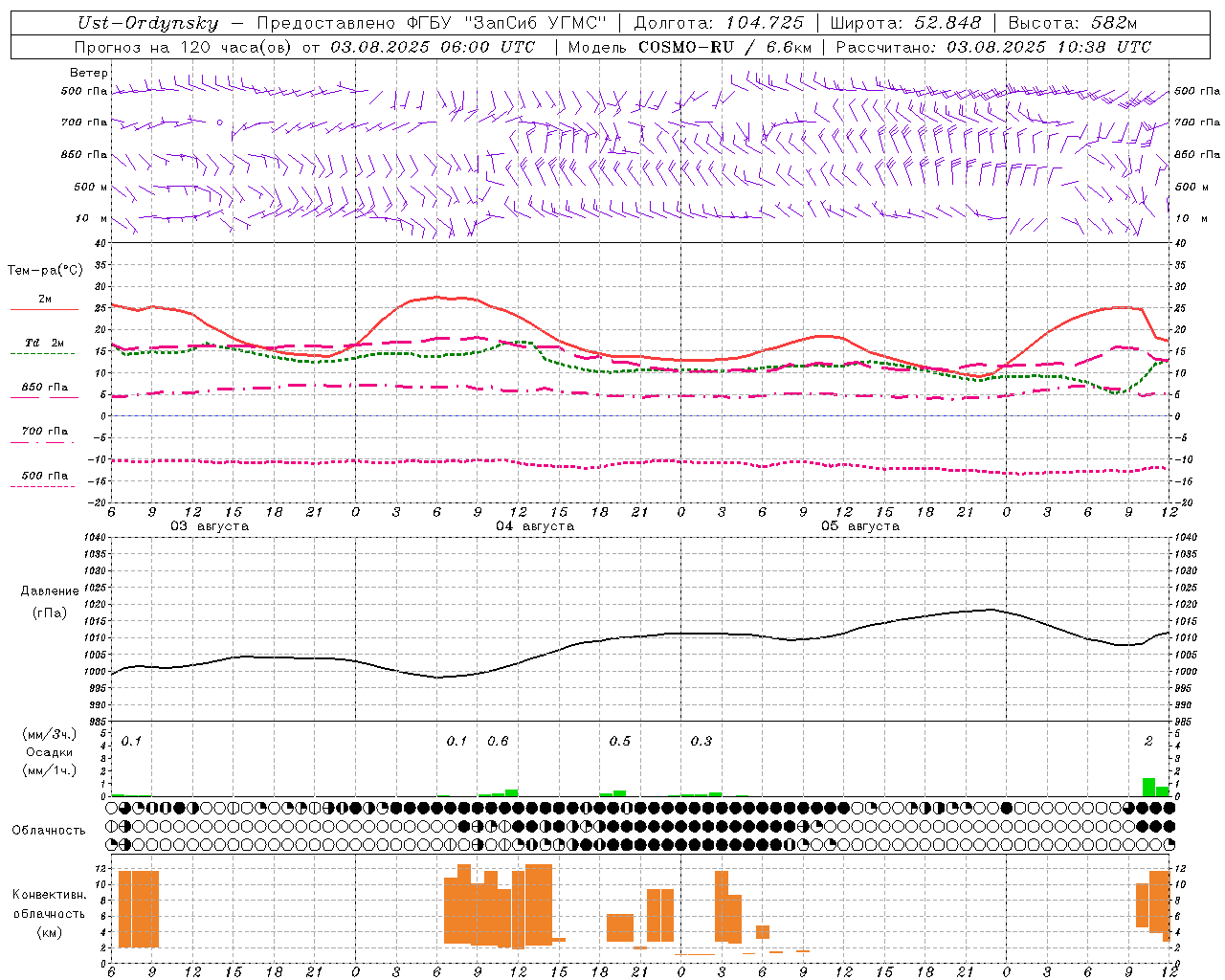The image size is (1225, 980).
Task: Click the red solid legend line under 2м
Action: click(x=44, y=309)
